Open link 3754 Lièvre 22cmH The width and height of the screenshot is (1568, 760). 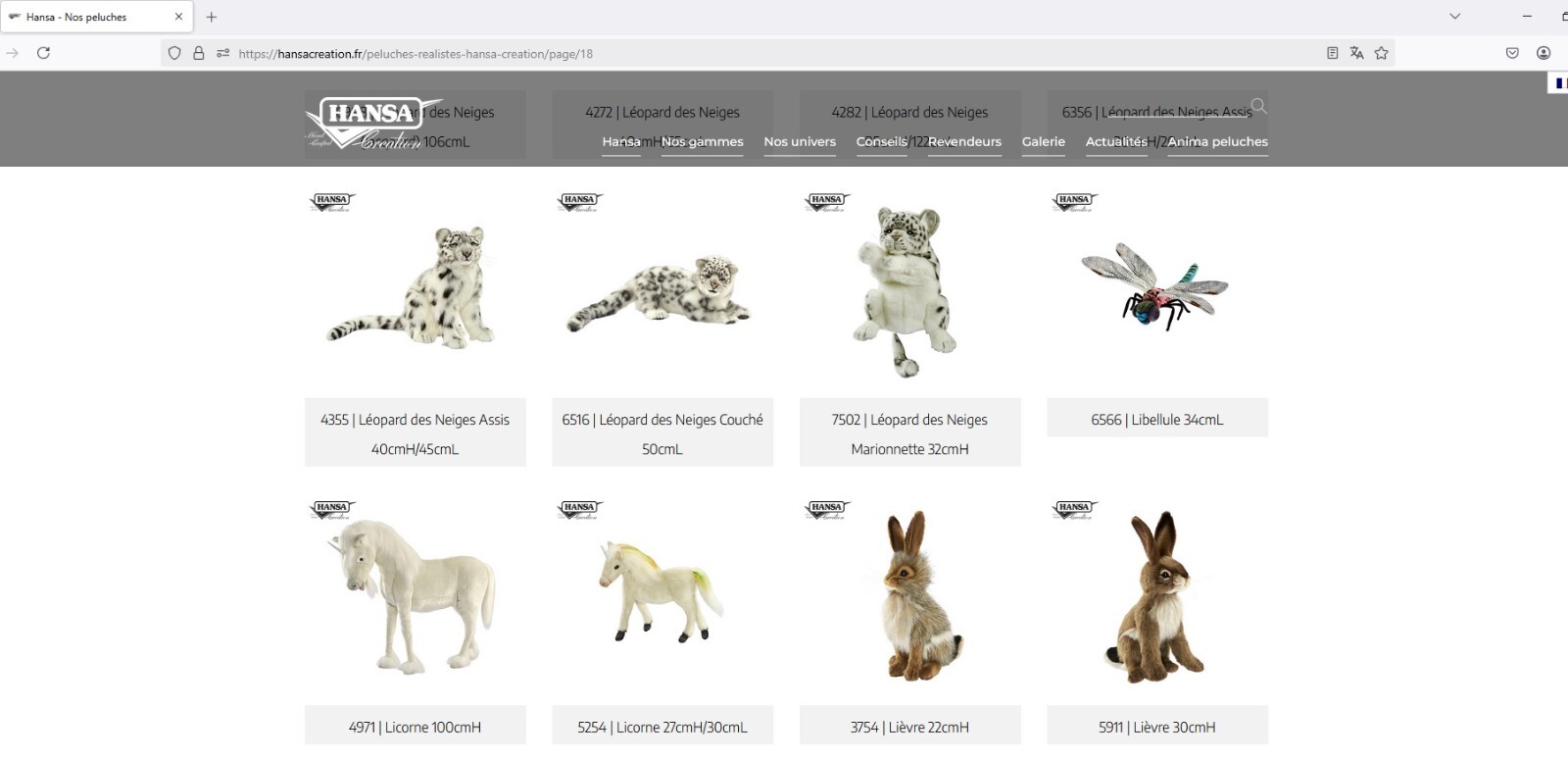[909, 727]
